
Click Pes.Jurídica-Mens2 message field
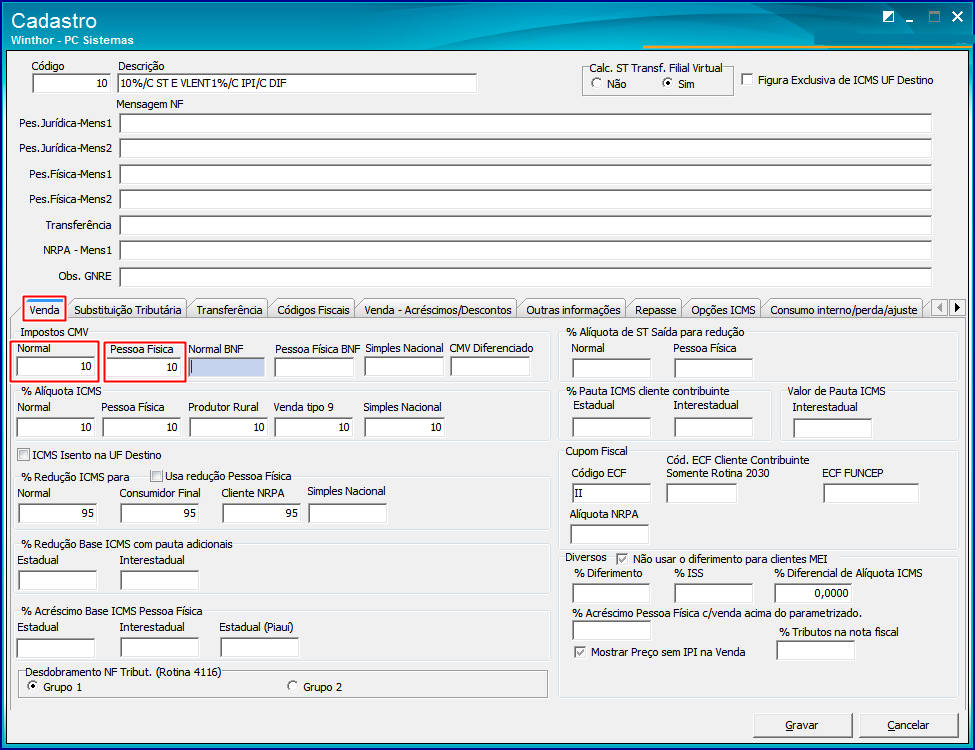(526, 148)
